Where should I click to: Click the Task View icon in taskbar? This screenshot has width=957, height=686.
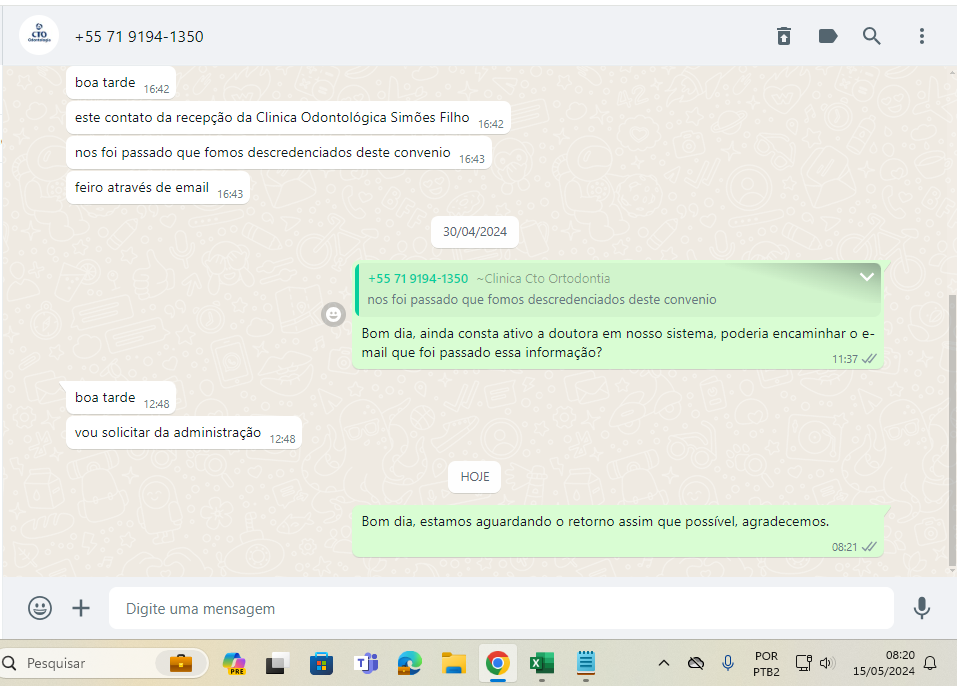click(277, 663)
